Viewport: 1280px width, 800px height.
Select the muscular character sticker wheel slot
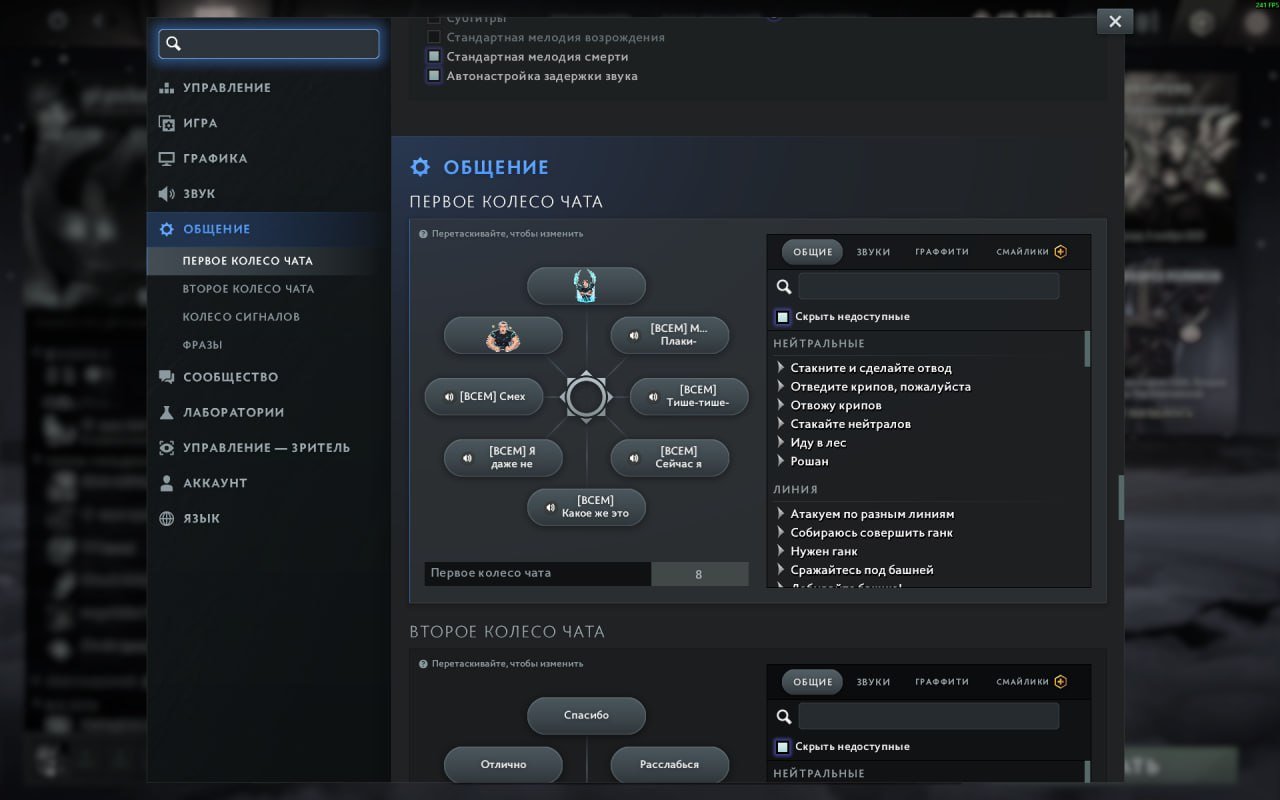[503, 336]
